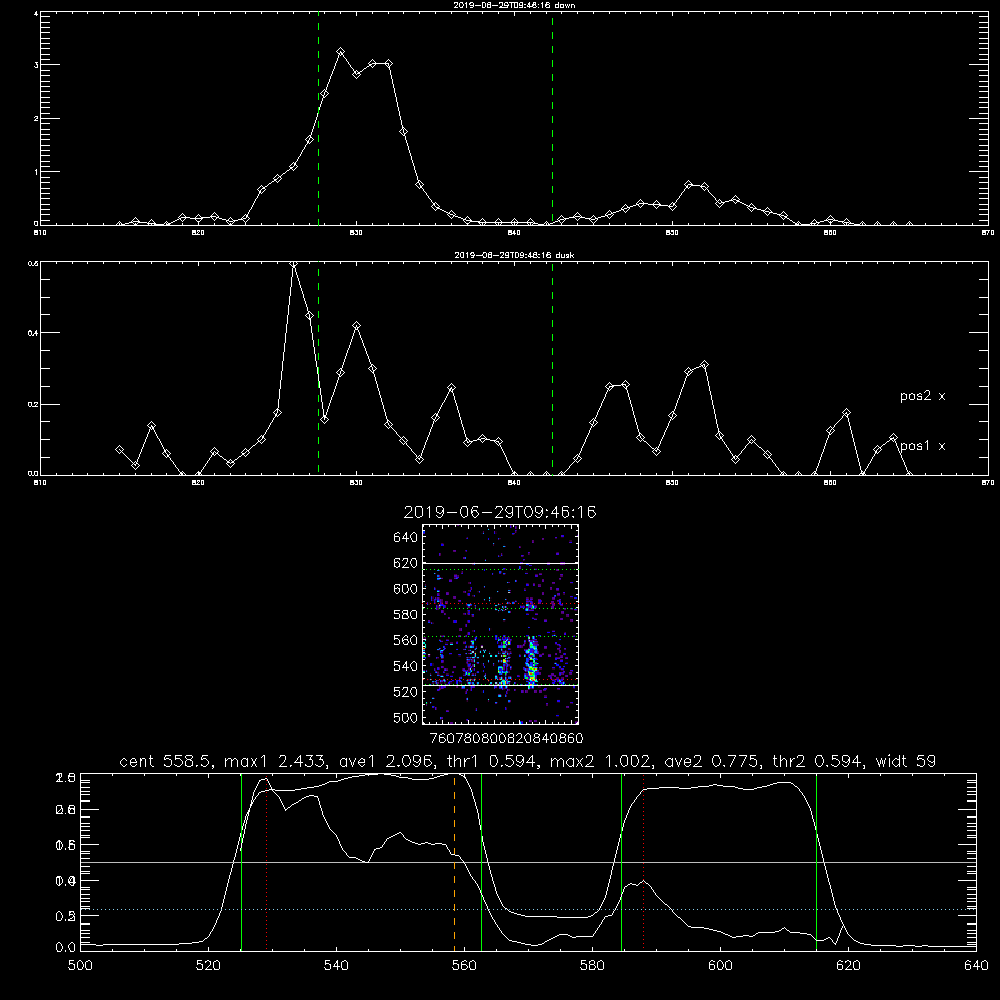Click the '2' tick label on dawn y-axis
This screenshot has height=1000, width=1000.
(36, 119)
